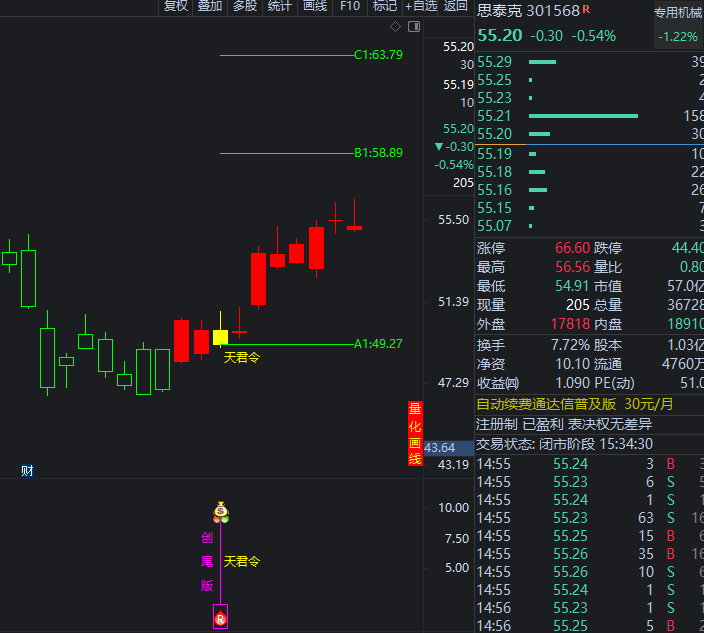Image resolution: width=704 pixels, height=633 pixels.
Task: Open F10 company information
Action: pyautogui.click(x=349, y=6)
